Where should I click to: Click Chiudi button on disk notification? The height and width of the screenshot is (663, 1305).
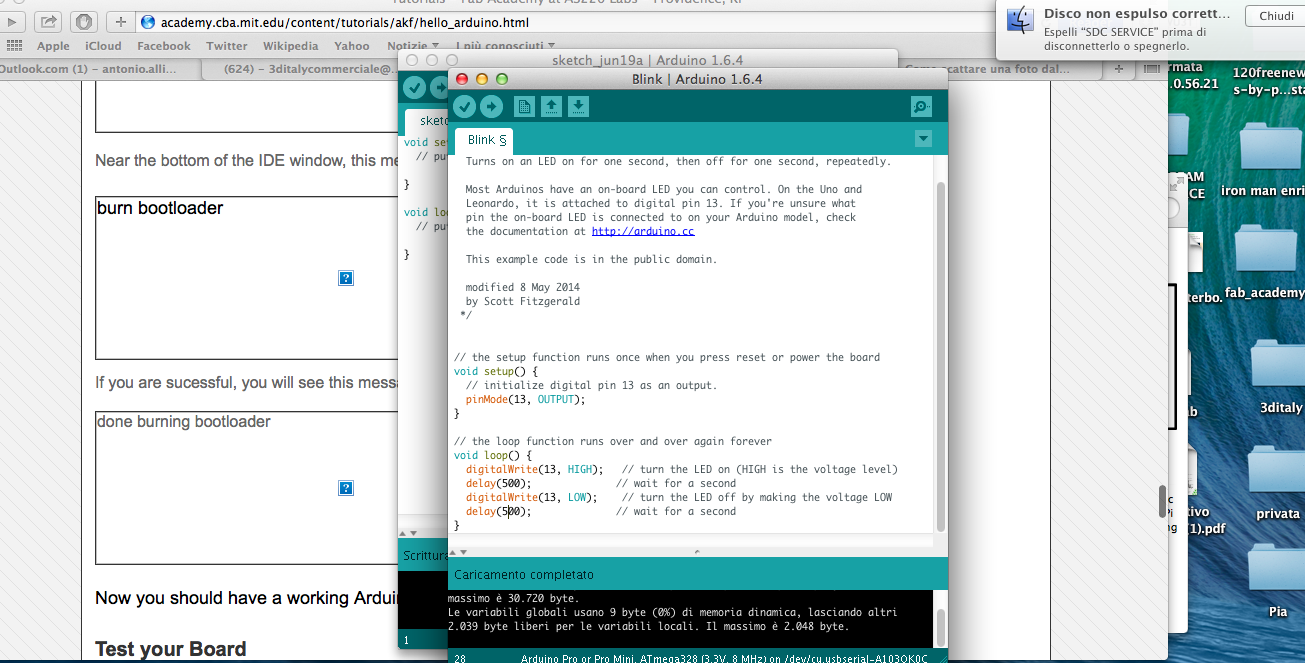1276,16
